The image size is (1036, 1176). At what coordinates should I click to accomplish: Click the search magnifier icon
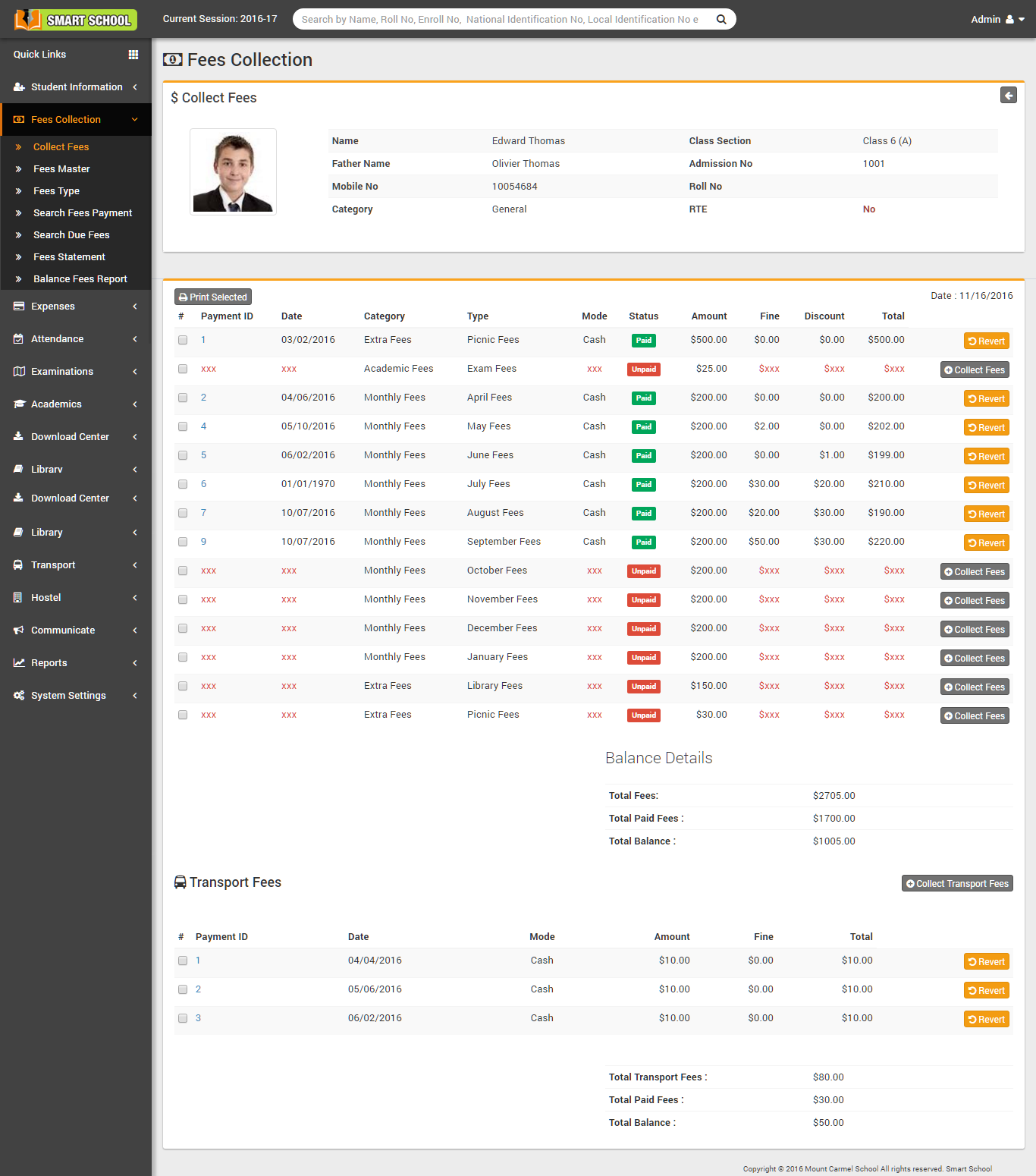point(720,19)
